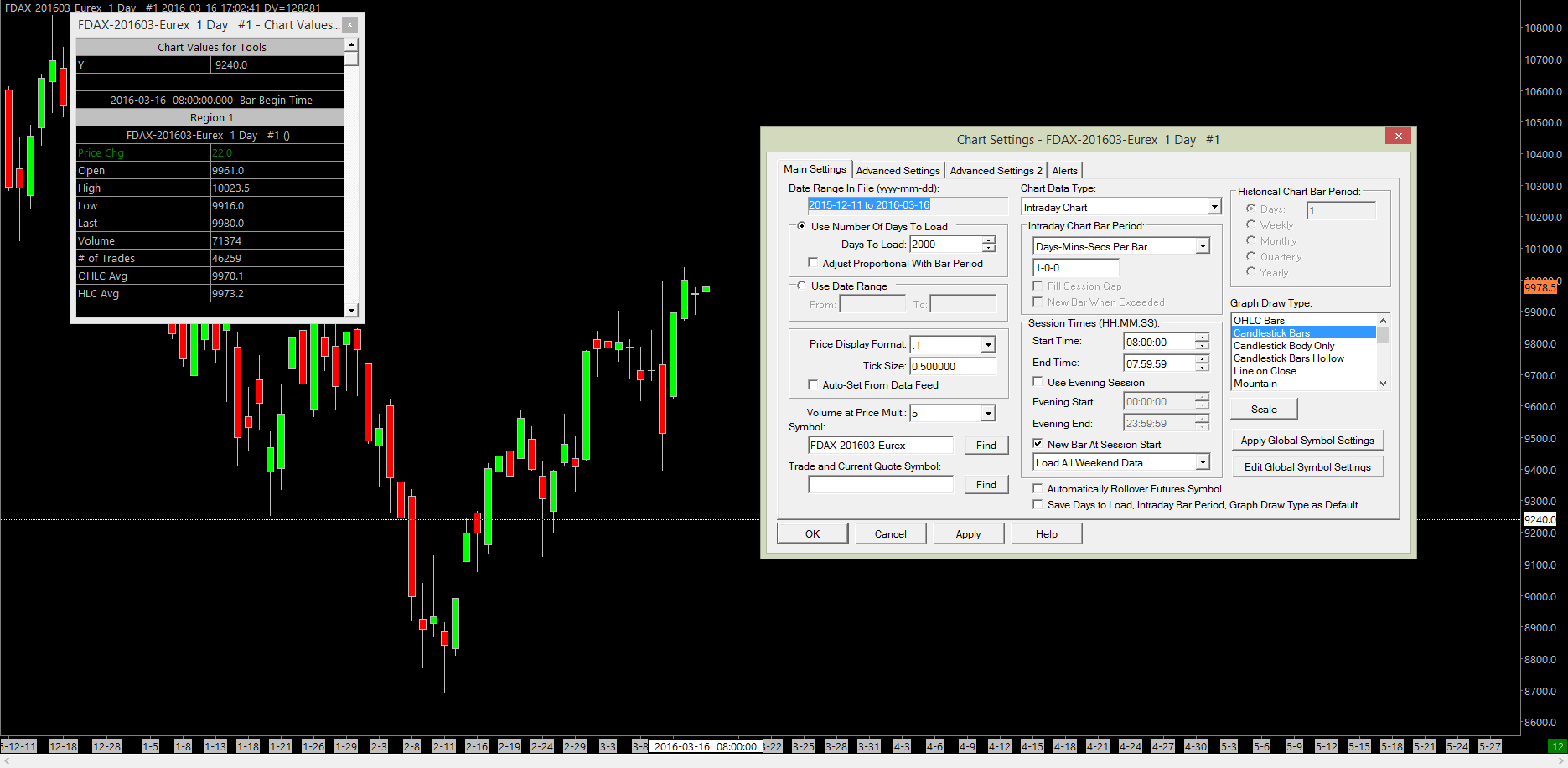Choose Candlestick Body Only draw type

click(1303, 346)
